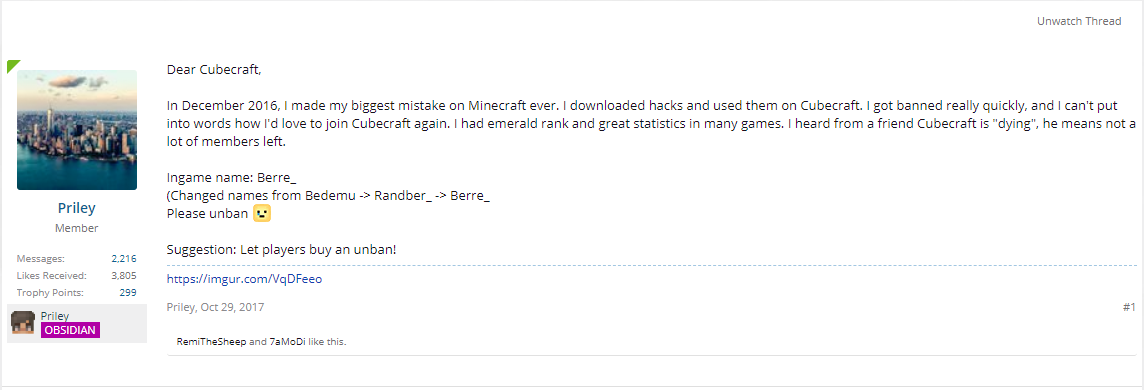1144x390 pixels.
Task: Click the Likes Received: label
Action: pyautogui.click(x=51, y=276)
